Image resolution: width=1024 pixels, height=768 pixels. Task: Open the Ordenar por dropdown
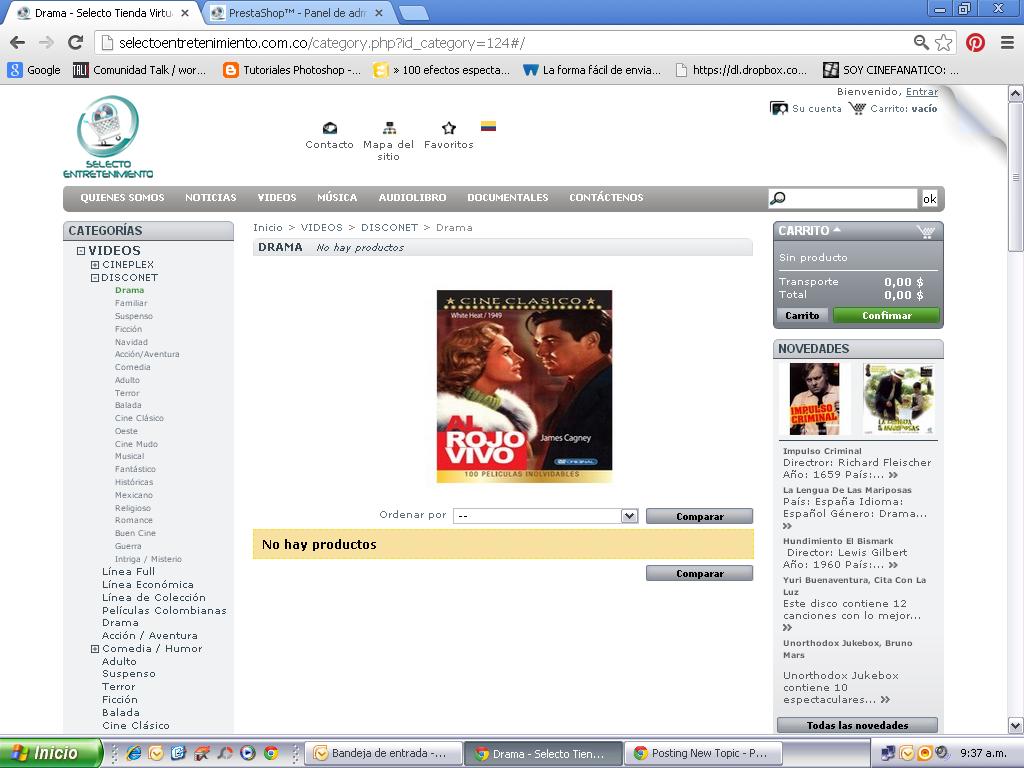545,516
